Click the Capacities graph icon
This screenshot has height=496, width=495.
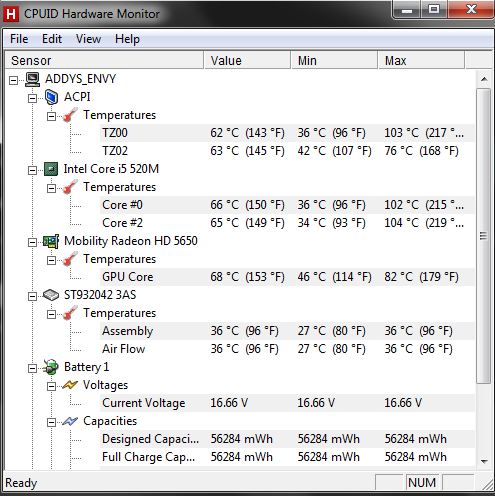(70, 421)
